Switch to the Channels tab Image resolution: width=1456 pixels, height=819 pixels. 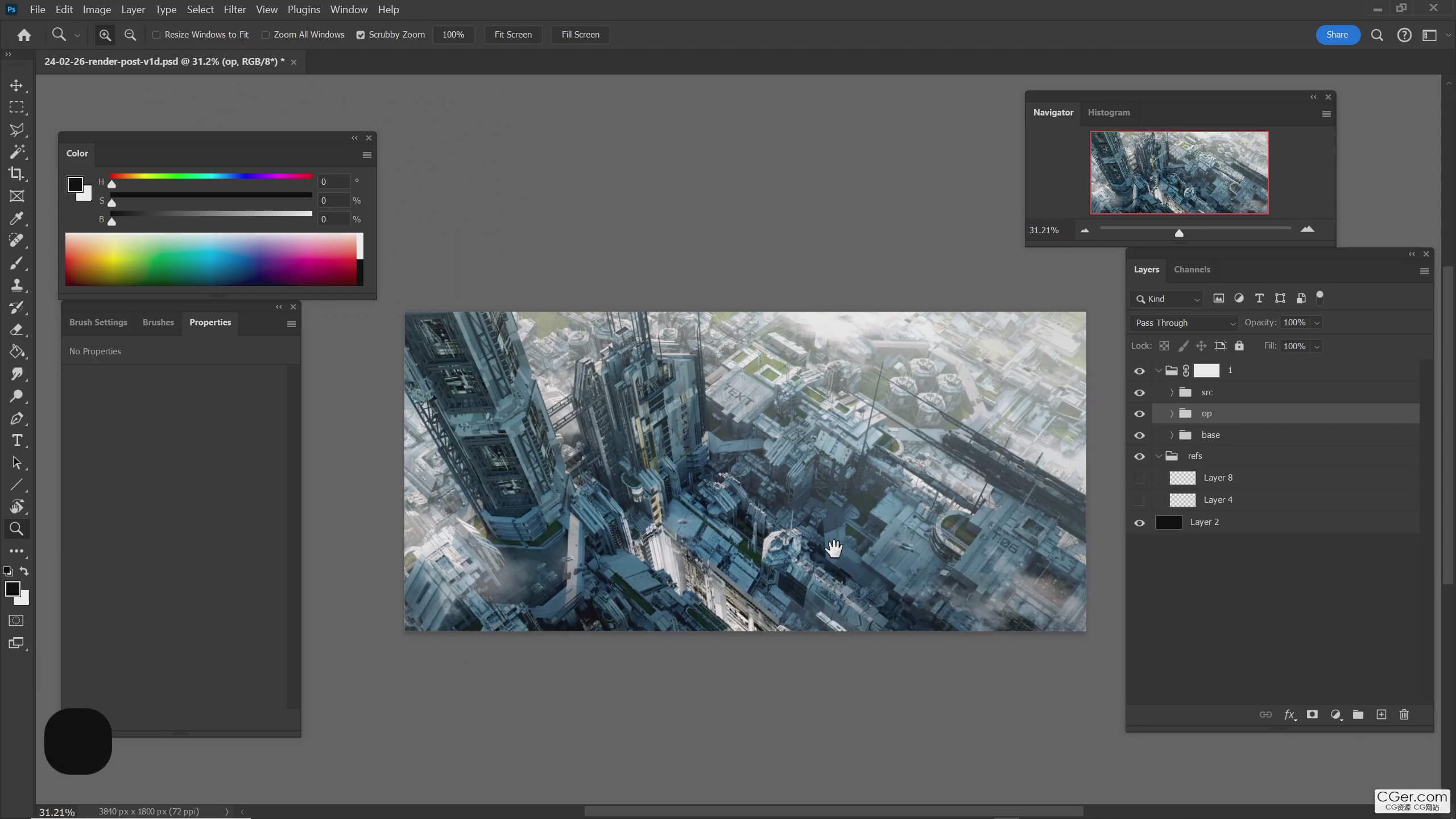(1192, 270)
